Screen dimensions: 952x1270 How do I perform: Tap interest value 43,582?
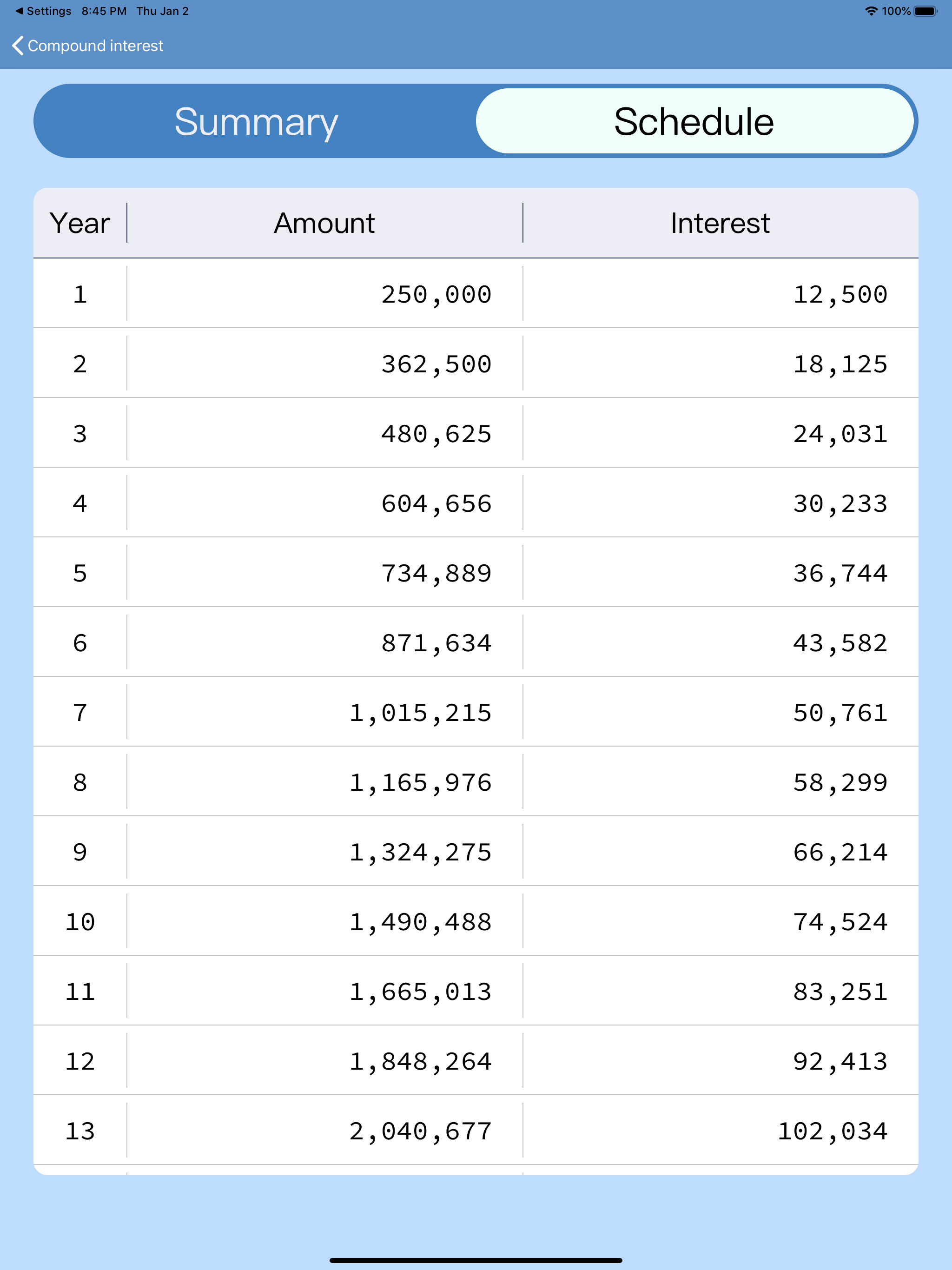840,643
